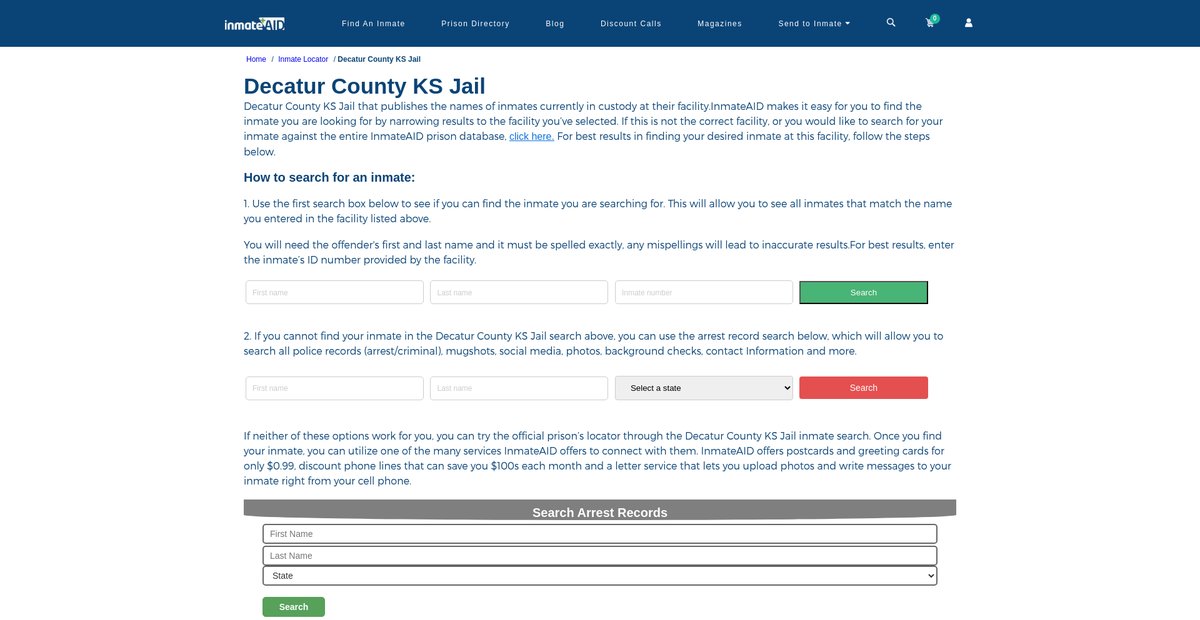Open Inmate Locator breadcrumb link
1200x620 pixels.
coord(303,59)
